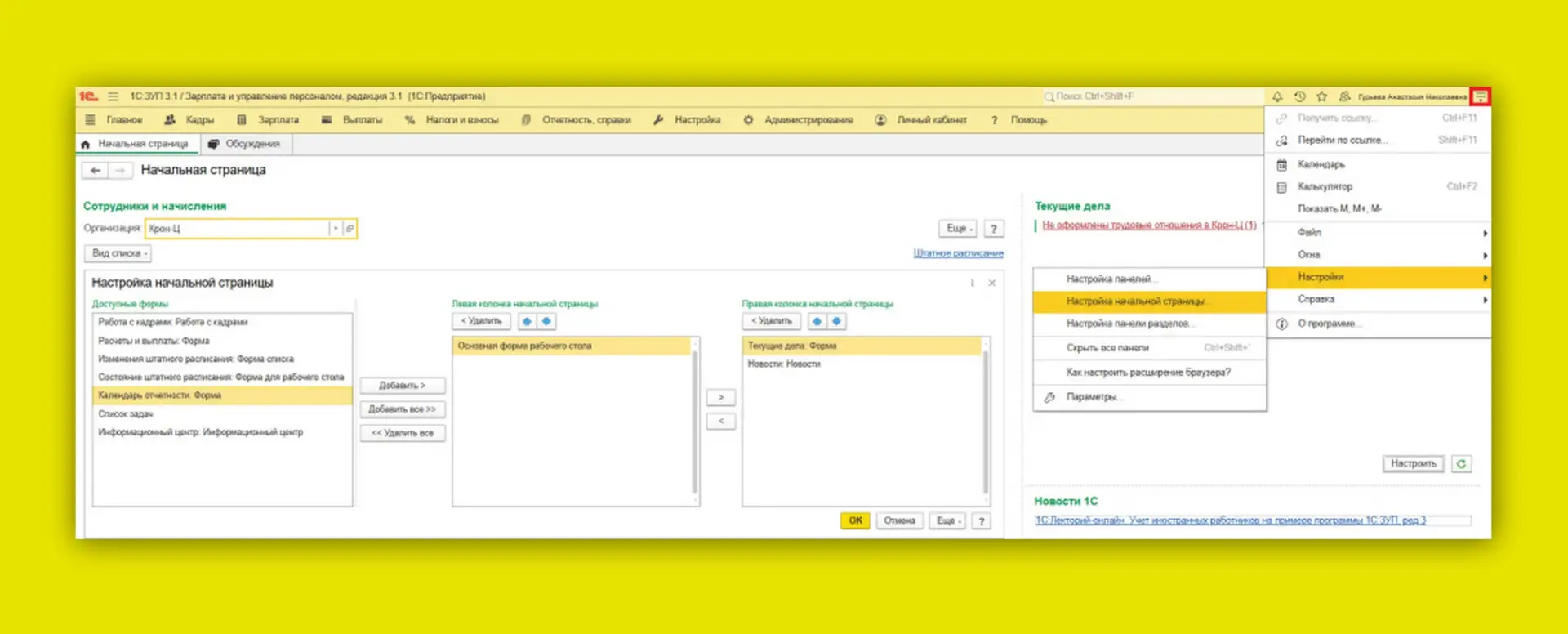Navigate forward with the right arrow button

(120, 170)
